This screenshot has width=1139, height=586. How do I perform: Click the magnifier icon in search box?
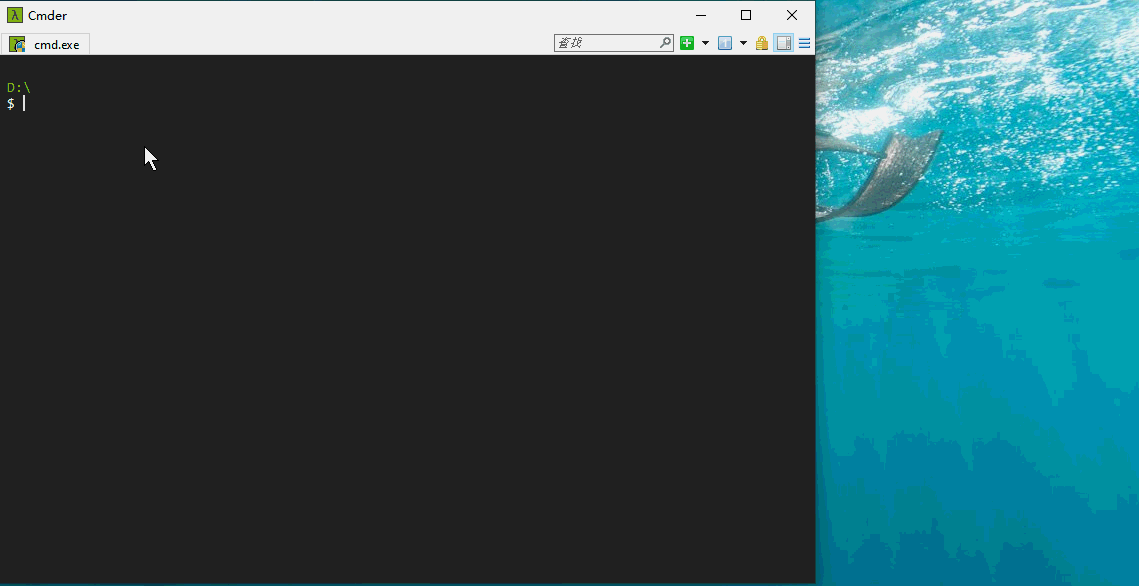(x=665, y=43)
